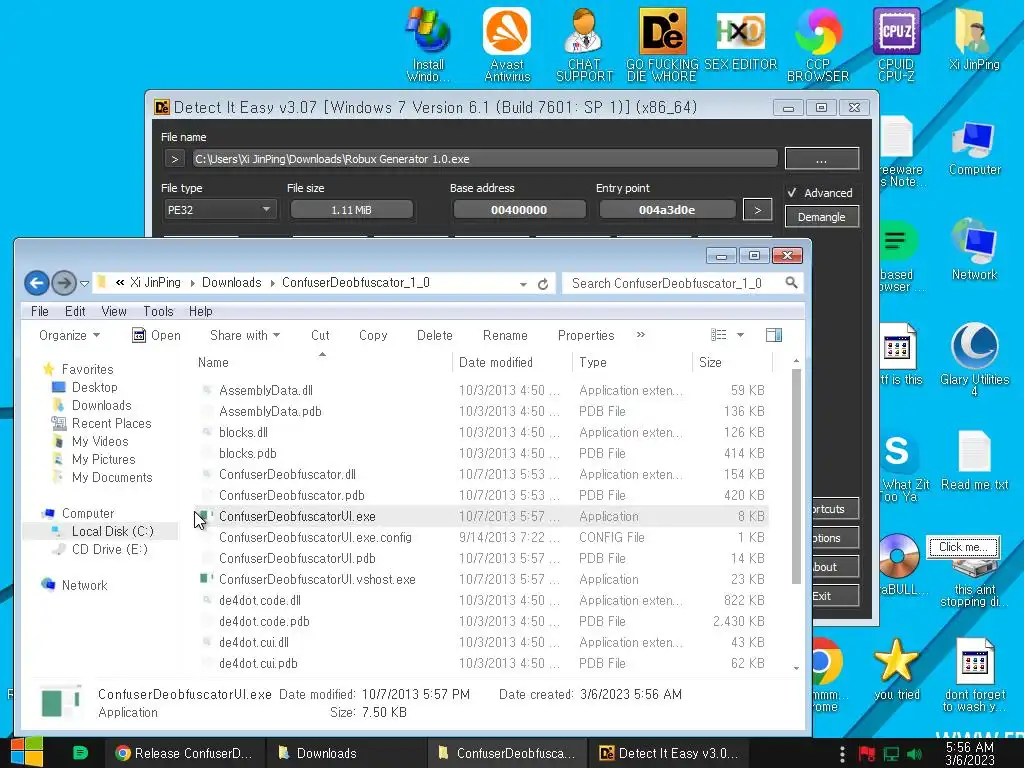Select ConfuserDeobfuscatorUI.vshost.exe file
Screen dimensions: 1024x768
(x=483, y=579)
